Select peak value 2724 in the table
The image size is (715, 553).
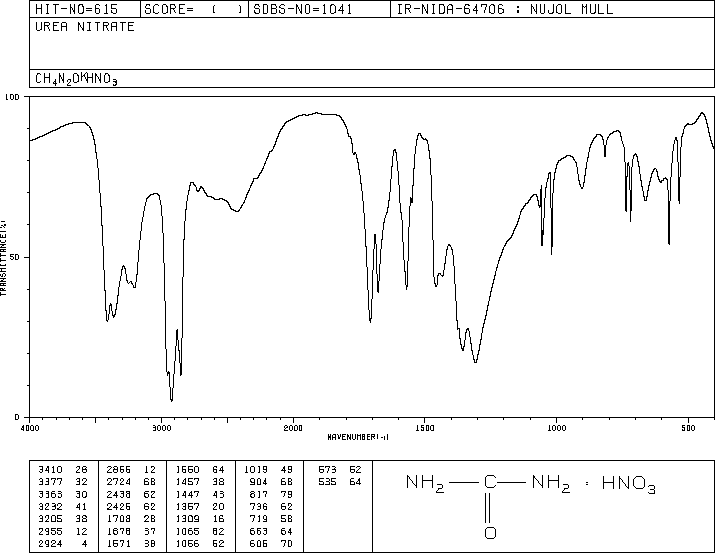pyautogui.click(x=119, y=482)
